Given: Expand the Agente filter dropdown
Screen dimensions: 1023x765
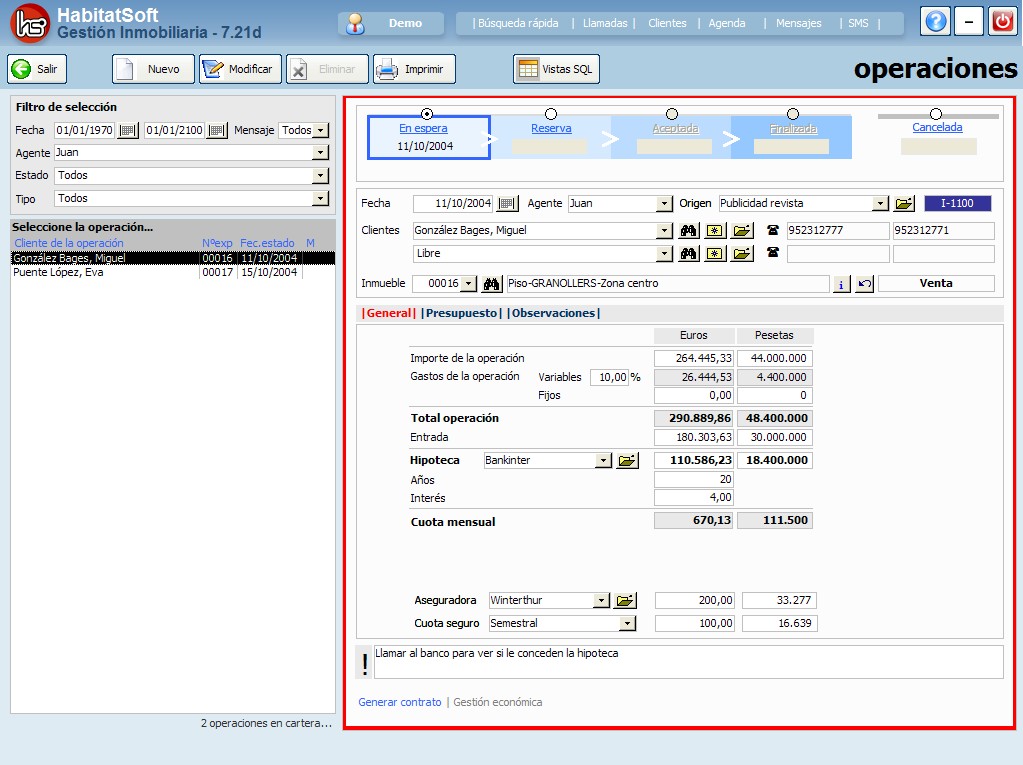Looking at the screenshot, I should [320, 153].
